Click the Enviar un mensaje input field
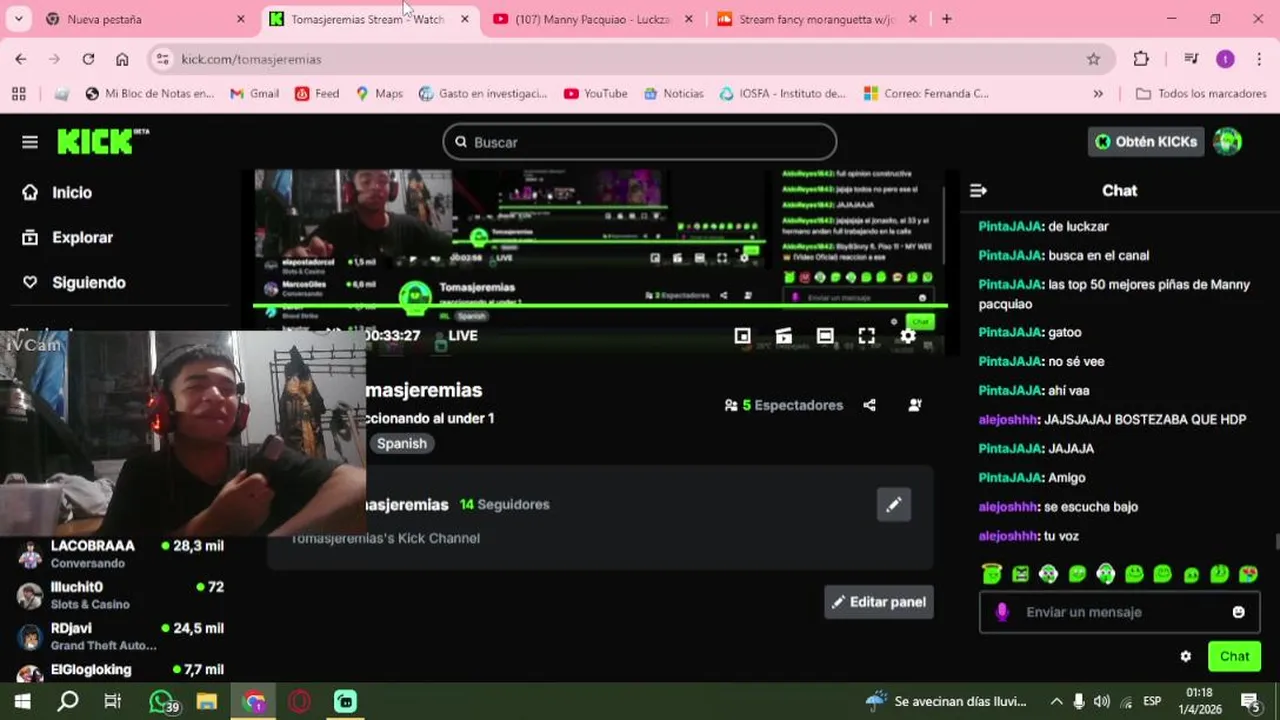 [x=1120, y=612]
